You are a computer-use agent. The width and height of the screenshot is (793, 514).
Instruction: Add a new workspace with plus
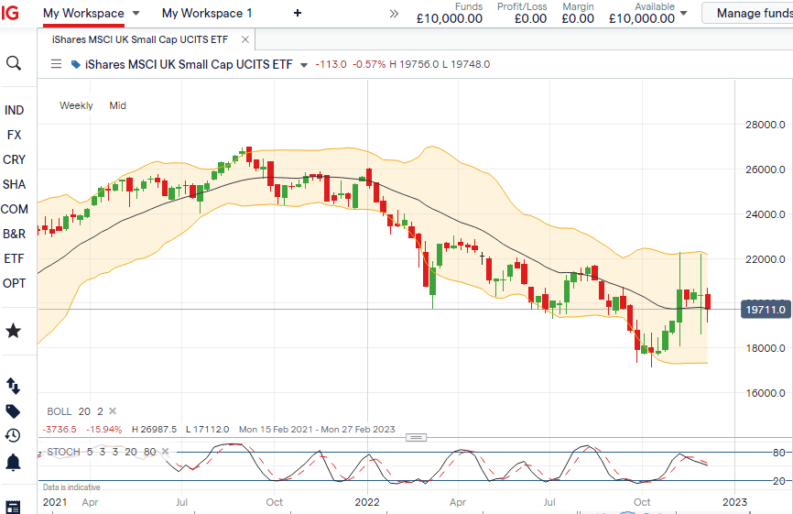(297, 13)
